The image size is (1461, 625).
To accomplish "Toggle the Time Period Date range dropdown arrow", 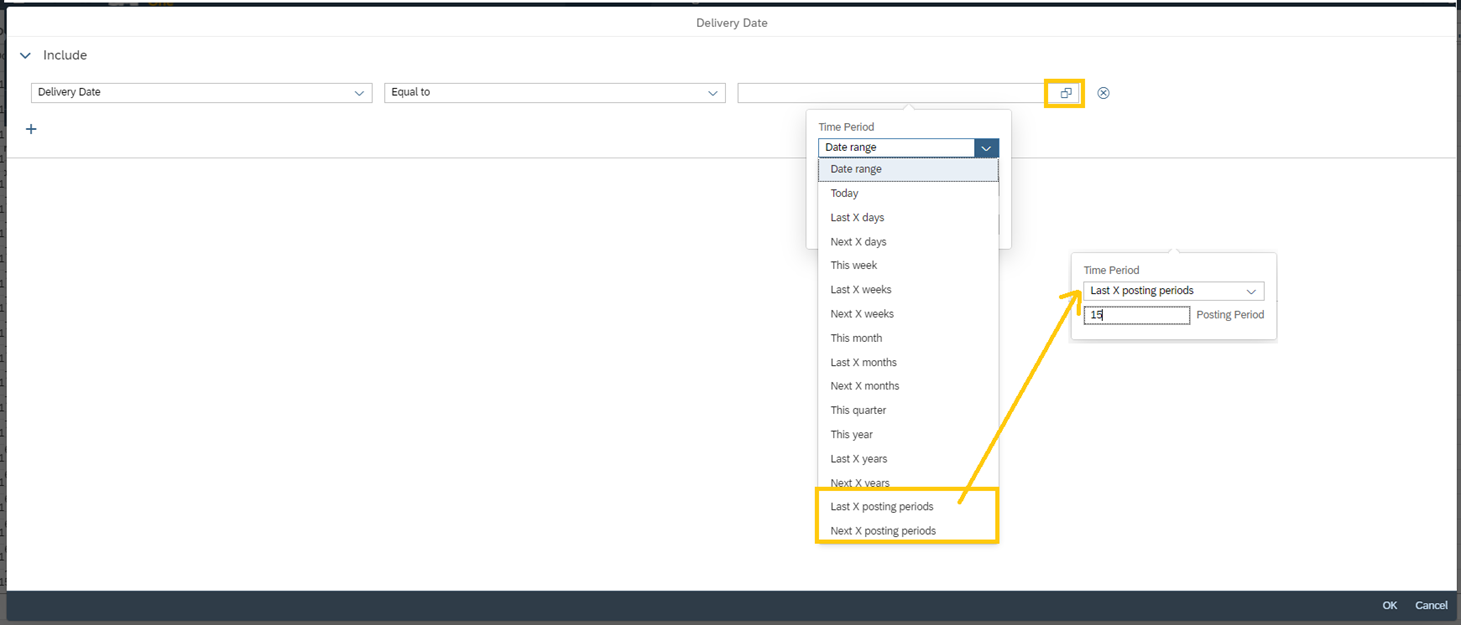I will (986, 148).
